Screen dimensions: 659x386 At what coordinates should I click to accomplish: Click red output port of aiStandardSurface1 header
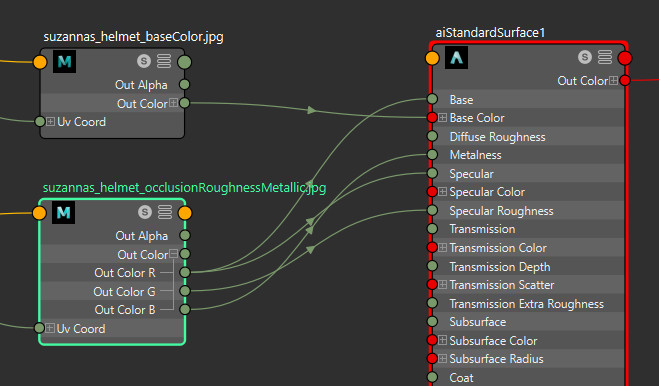(625, 58)
